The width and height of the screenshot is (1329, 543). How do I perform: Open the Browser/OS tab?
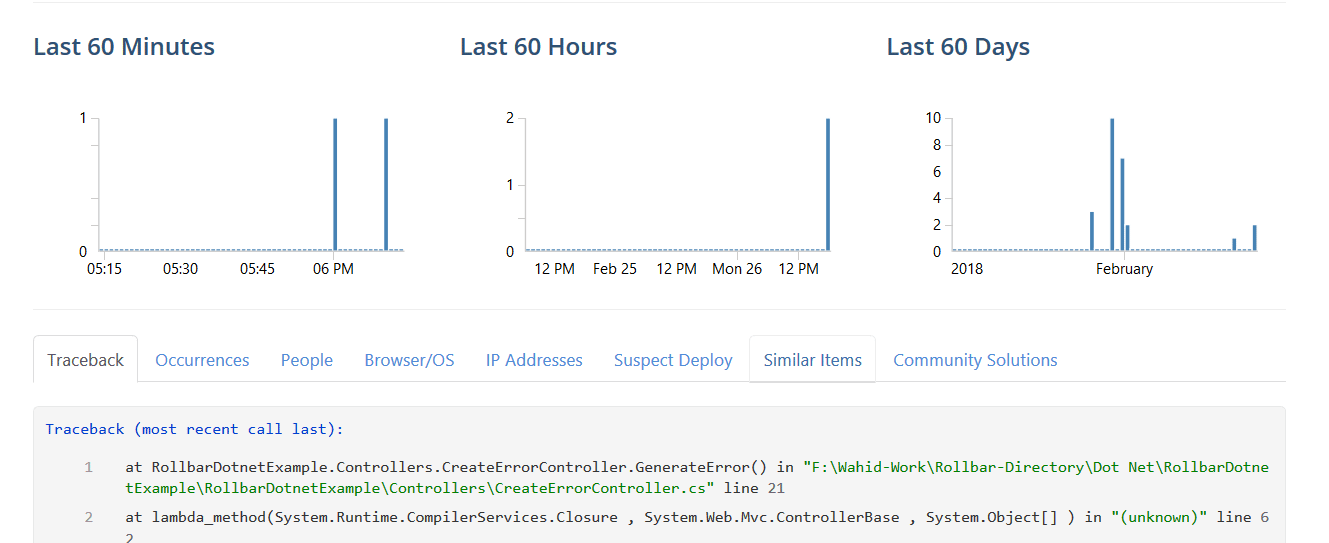[x=409, y=360]
